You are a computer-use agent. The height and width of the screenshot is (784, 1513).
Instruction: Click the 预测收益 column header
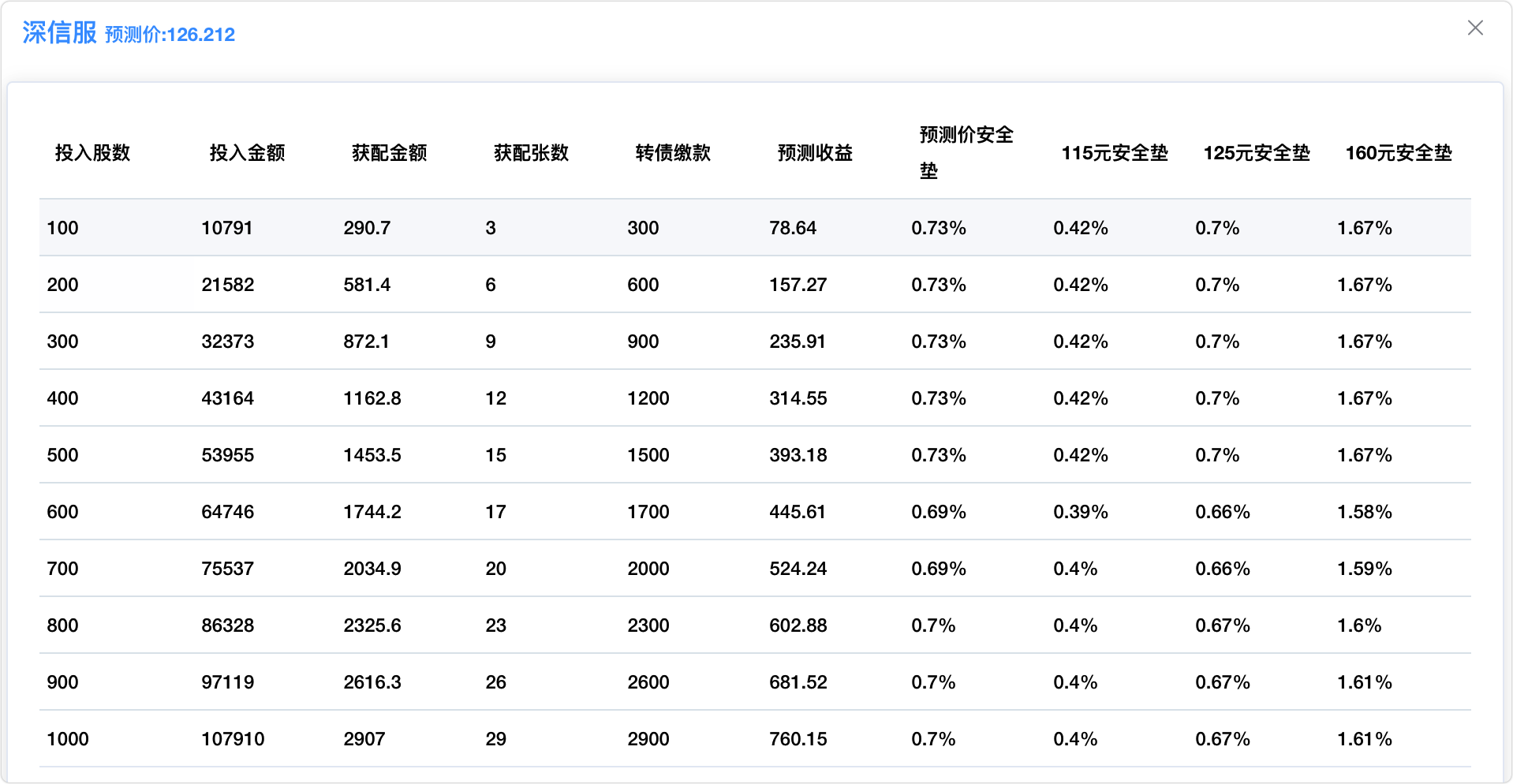click(815, 153)
